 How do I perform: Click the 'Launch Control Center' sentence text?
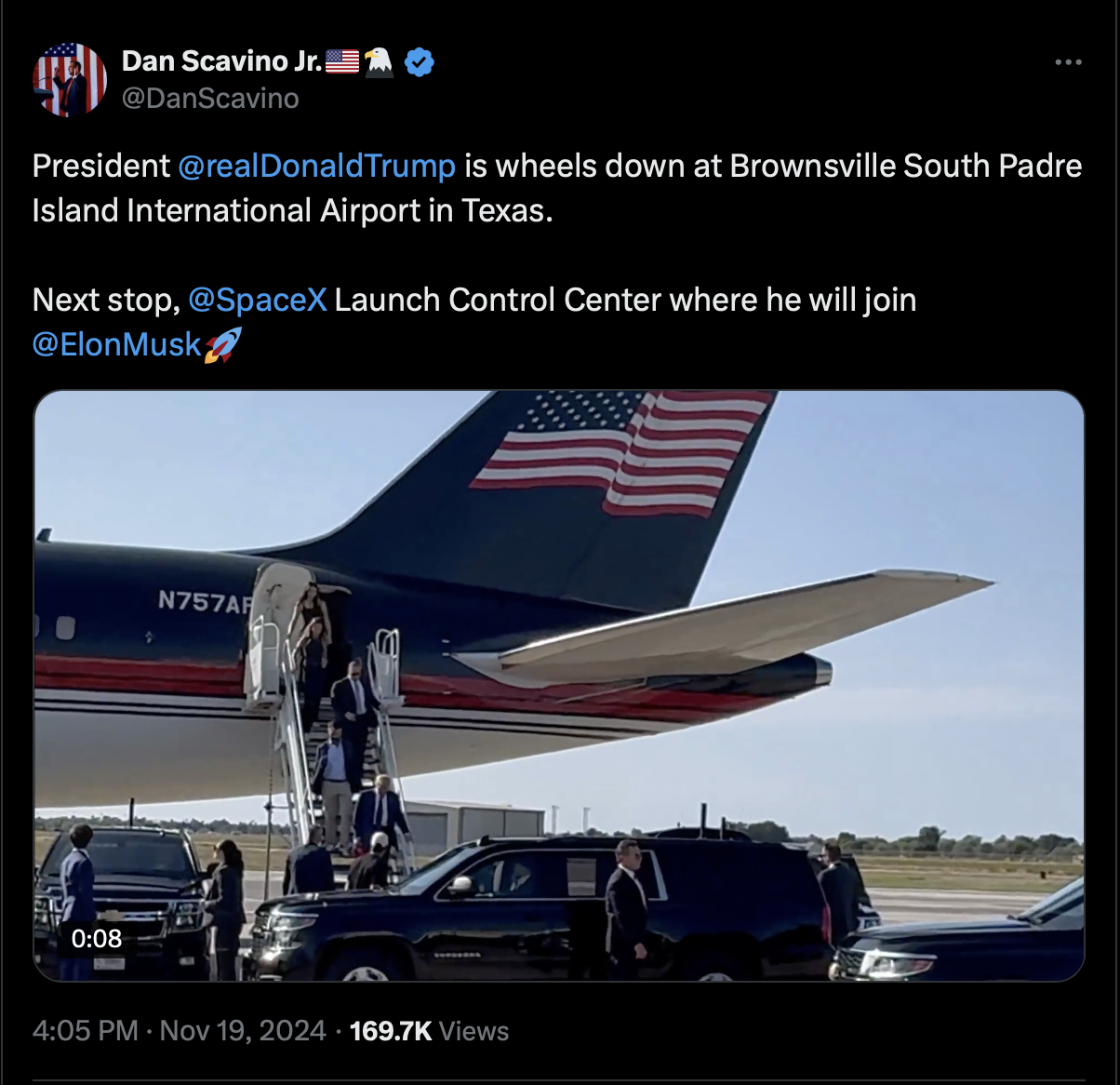pos(499,300)
